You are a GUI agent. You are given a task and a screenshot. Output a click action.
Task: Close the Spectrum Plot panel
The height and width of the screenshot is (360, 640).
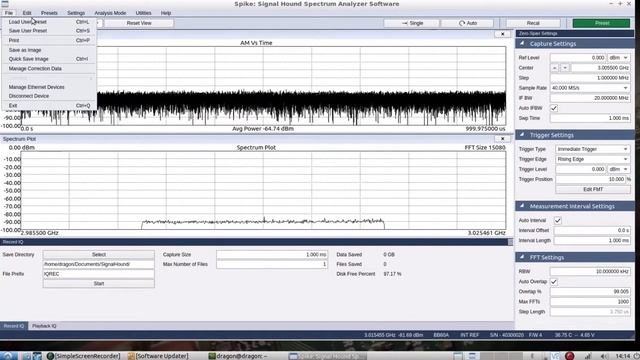502,139
